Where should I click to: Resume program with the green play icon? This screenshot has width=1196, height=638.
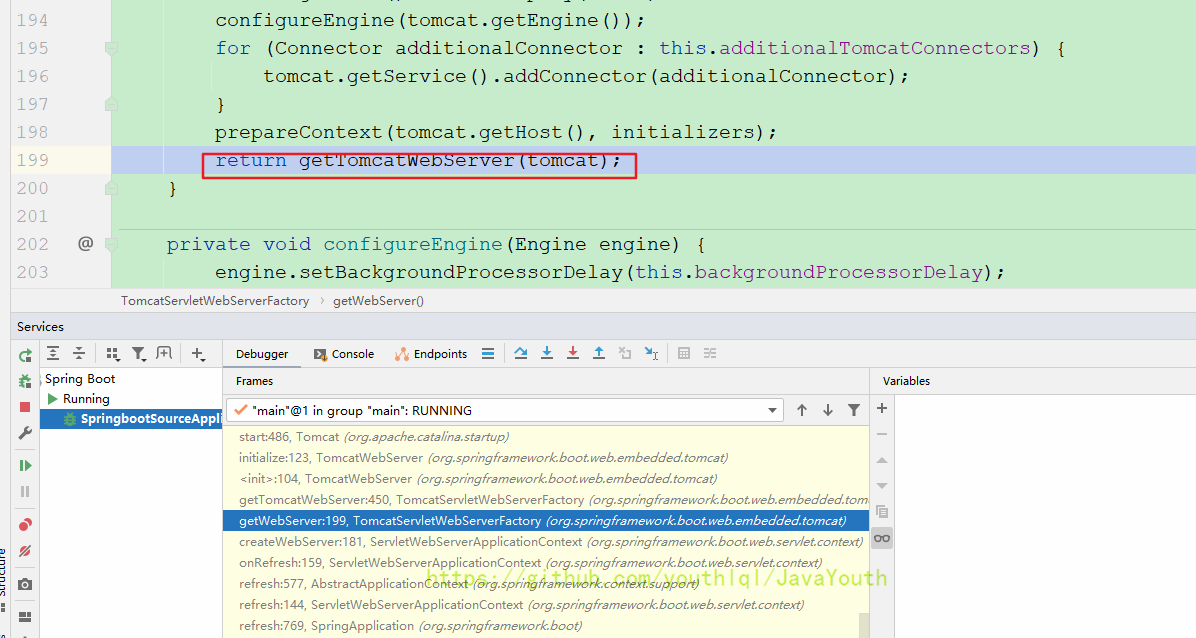[x=25, y=465]
